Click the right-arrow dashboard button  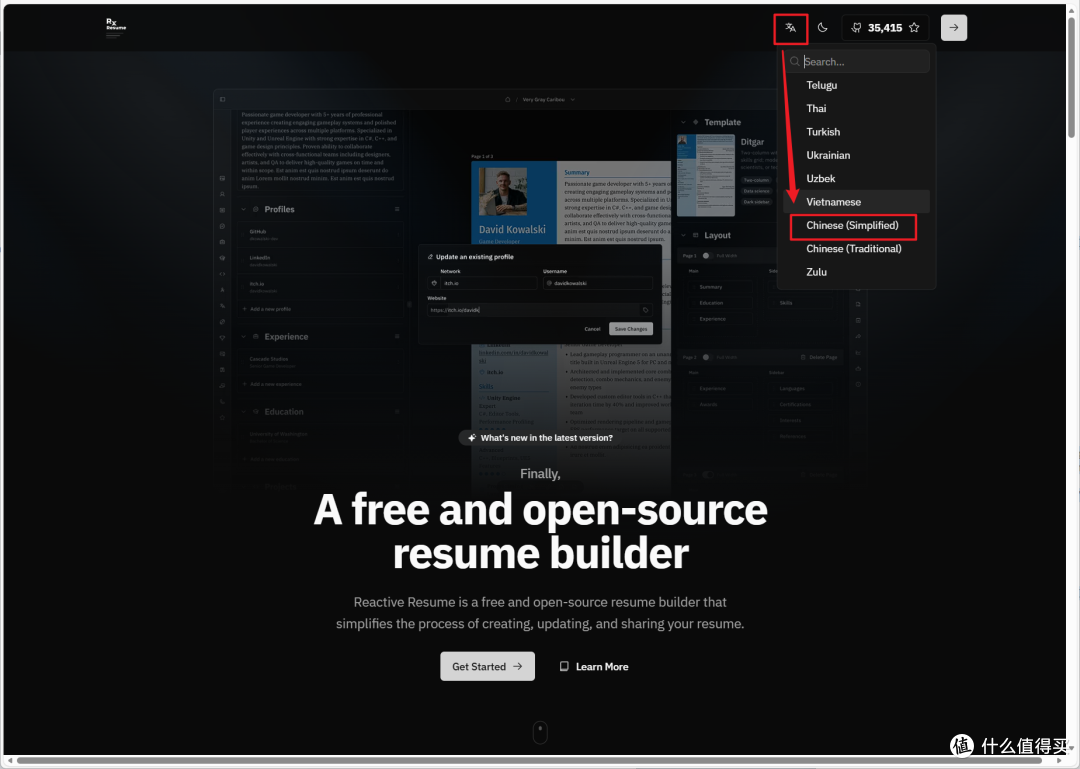click(x=954, y=28)
